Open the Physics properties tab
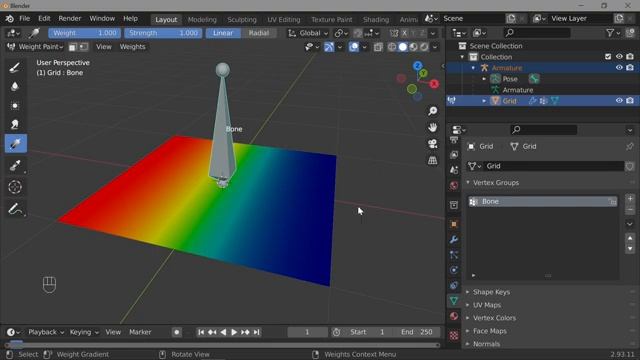This screenshot has height=360, width=640. 454,270
